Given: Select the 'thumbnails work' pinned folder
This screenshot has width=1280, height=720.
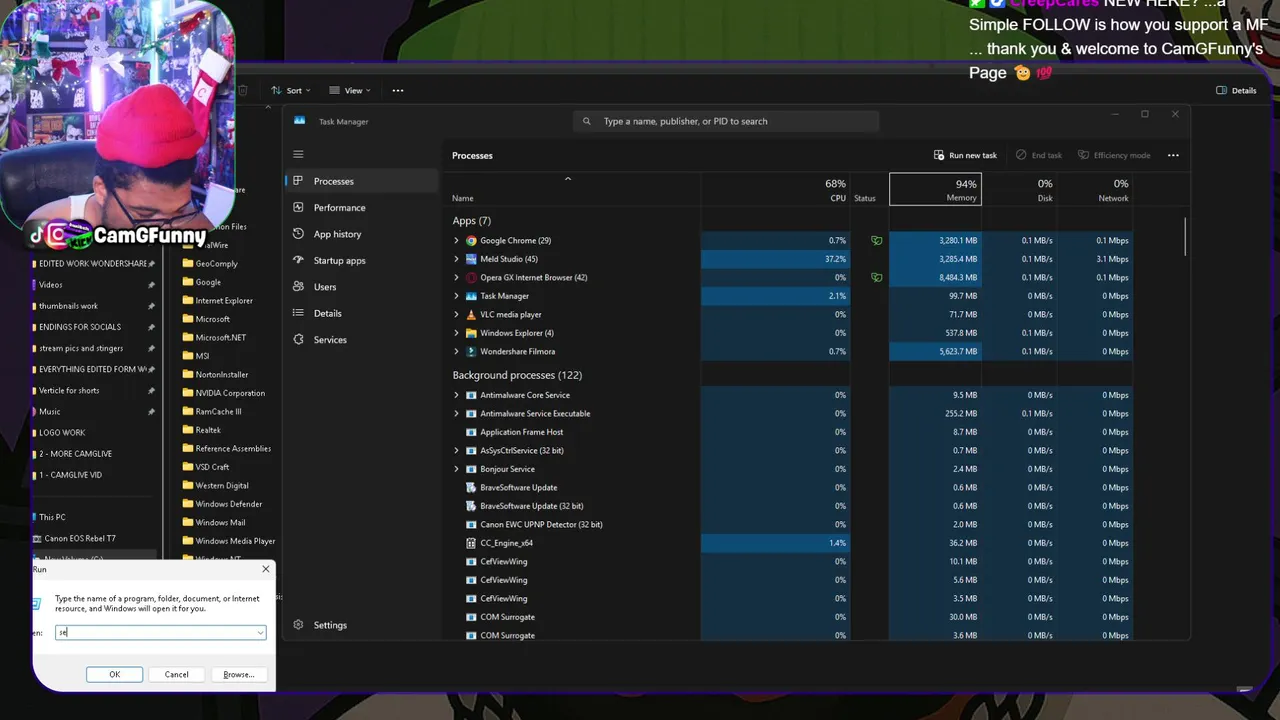Looking at the screenshot, I should 68,306.
